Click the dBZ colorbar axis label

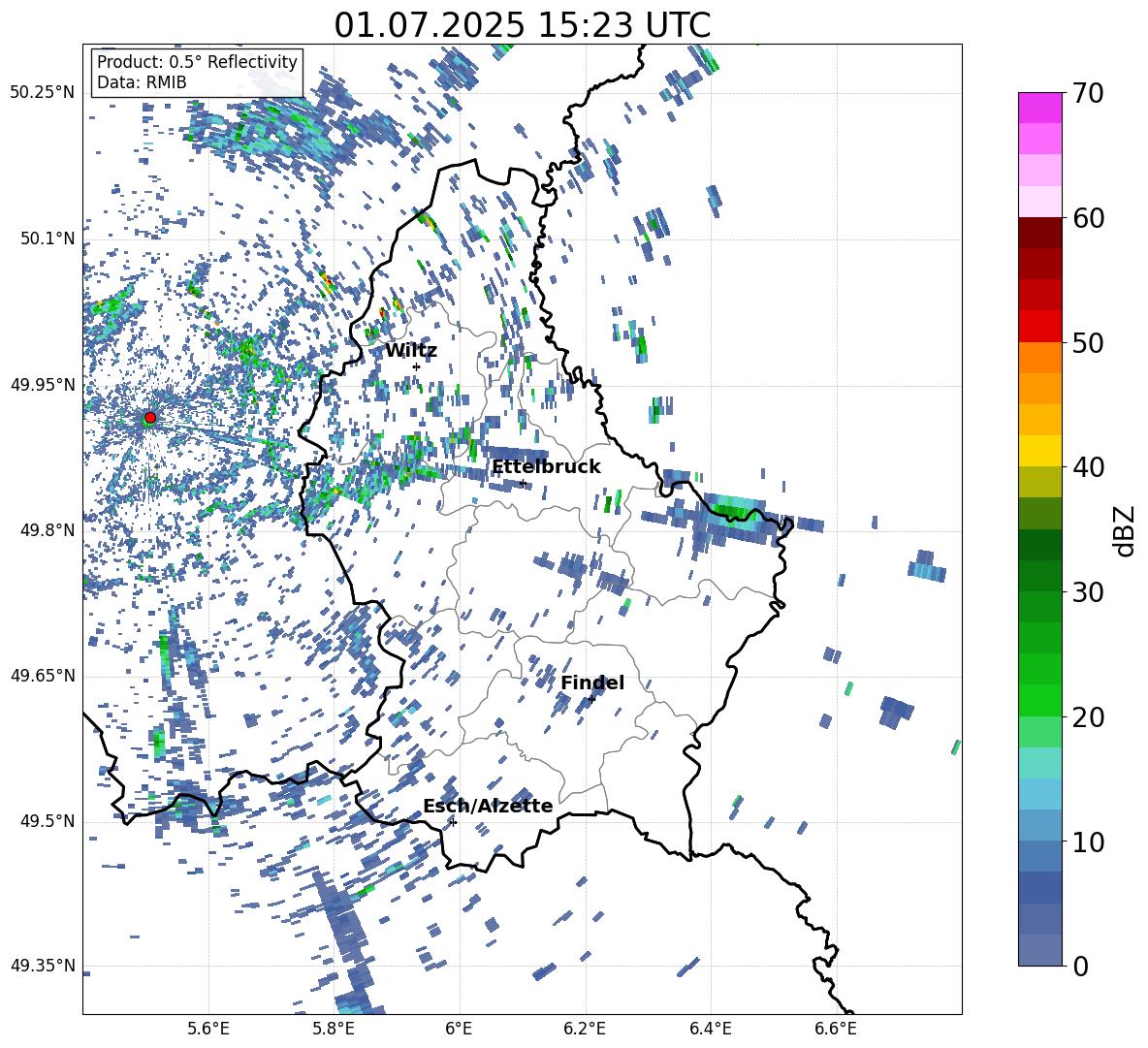pos(1126,530)
